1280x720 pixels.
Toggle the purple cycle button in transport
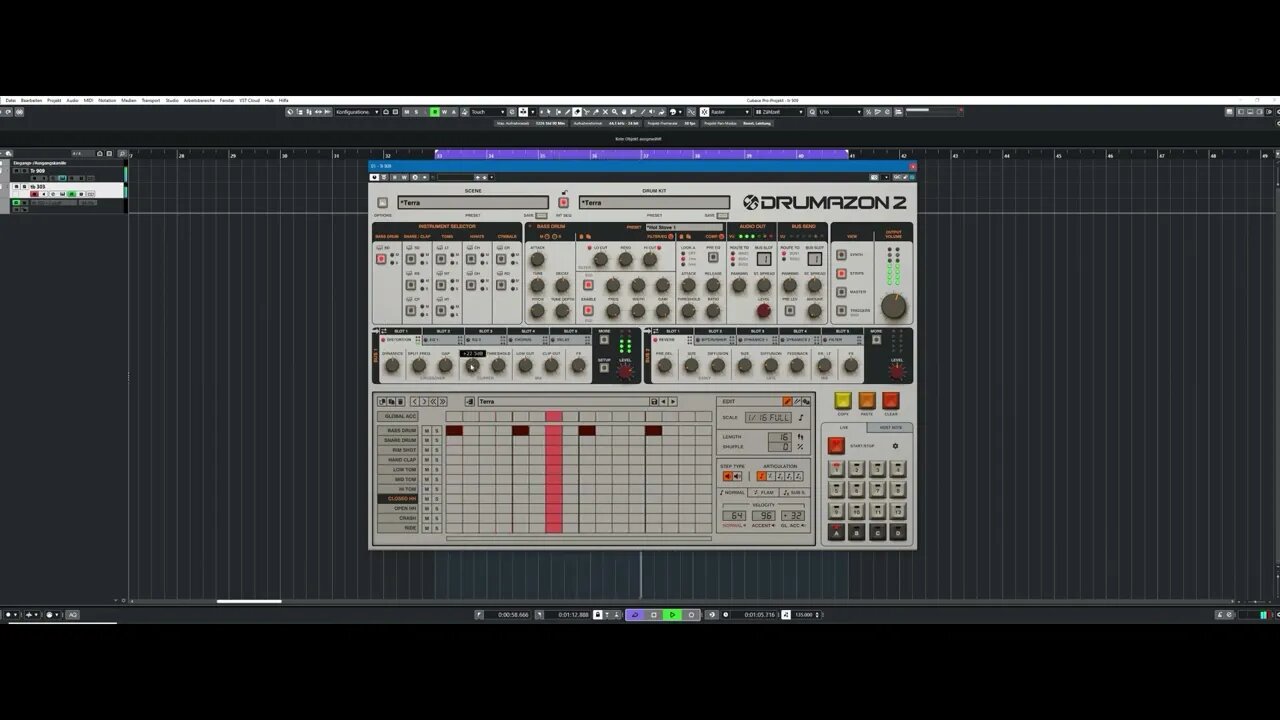pyautogui.click(x=634, y=615)
